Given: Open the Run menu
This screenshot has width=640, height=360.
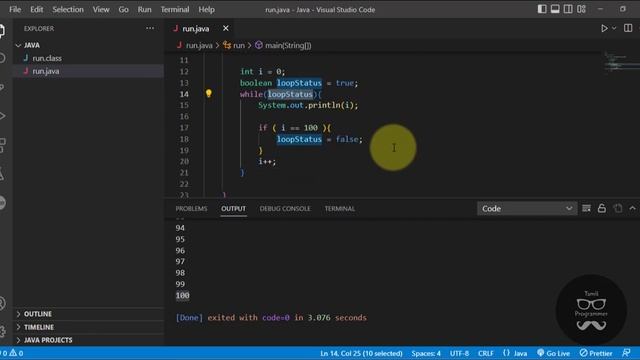Looking at the screenshot, I should pos(144,9).
